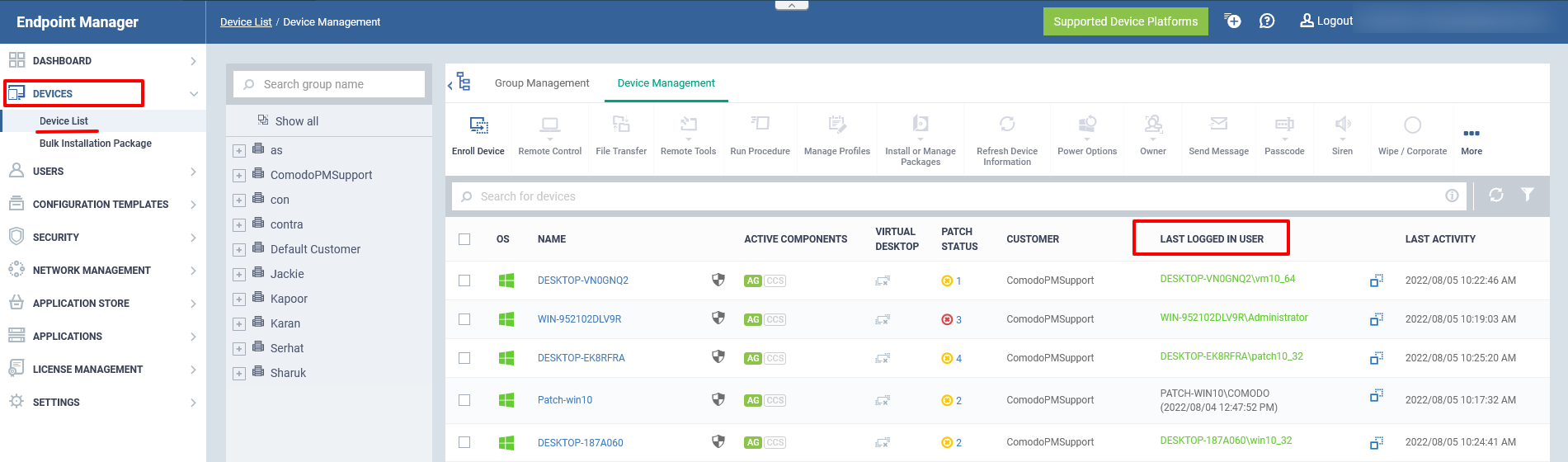Open Bulk Installation Package page

click(x=96, y=144)
